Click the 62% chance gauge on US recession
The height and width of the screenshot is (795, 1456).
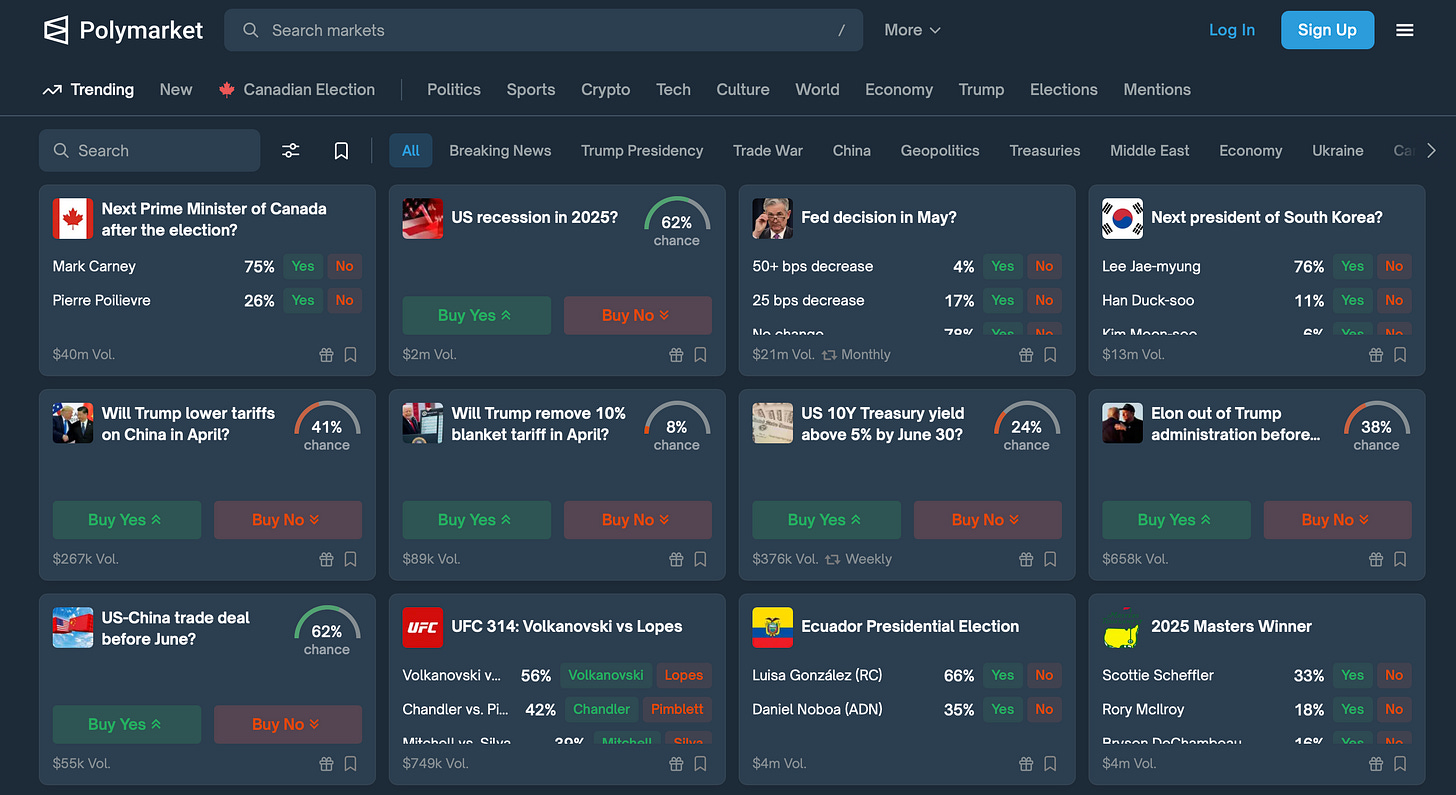(x=677, y=223)
